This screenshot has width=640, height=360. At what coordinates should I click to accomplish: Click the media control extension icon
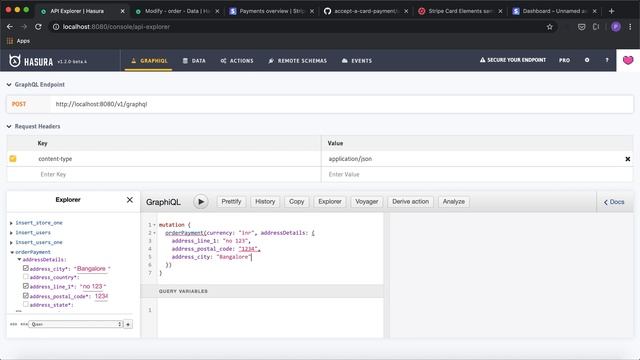[x=596, y=27]
